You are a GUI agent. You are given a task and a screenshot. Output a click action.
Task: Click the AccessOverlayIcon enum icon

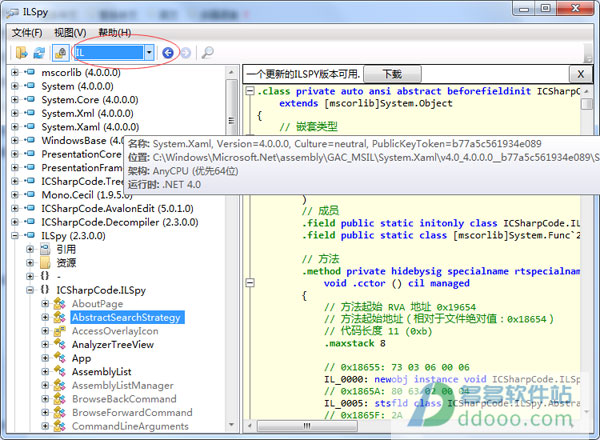pyautogui.click(x=60, y=331)
